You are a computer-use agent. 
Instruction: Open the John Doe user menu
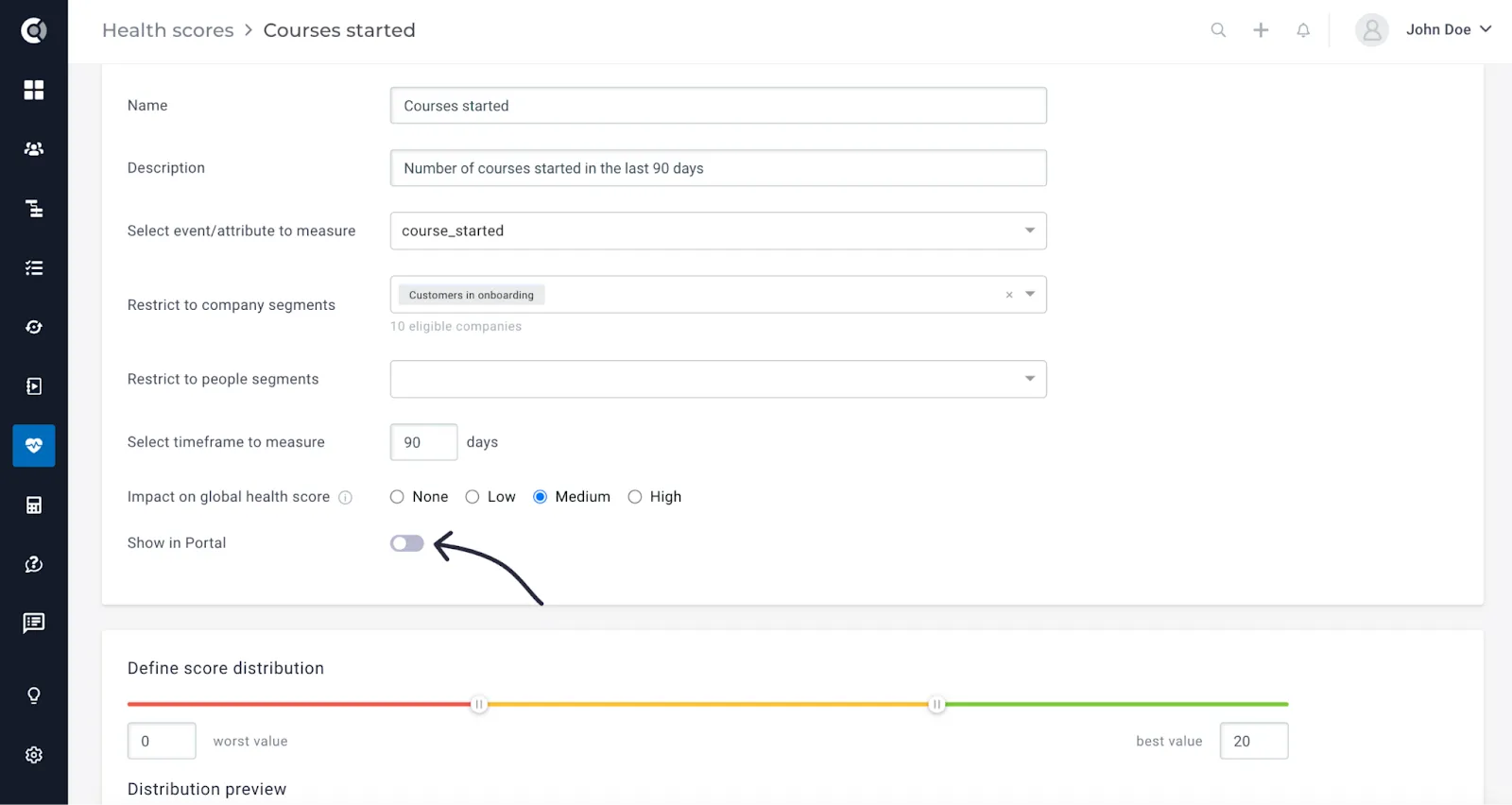1449,30
